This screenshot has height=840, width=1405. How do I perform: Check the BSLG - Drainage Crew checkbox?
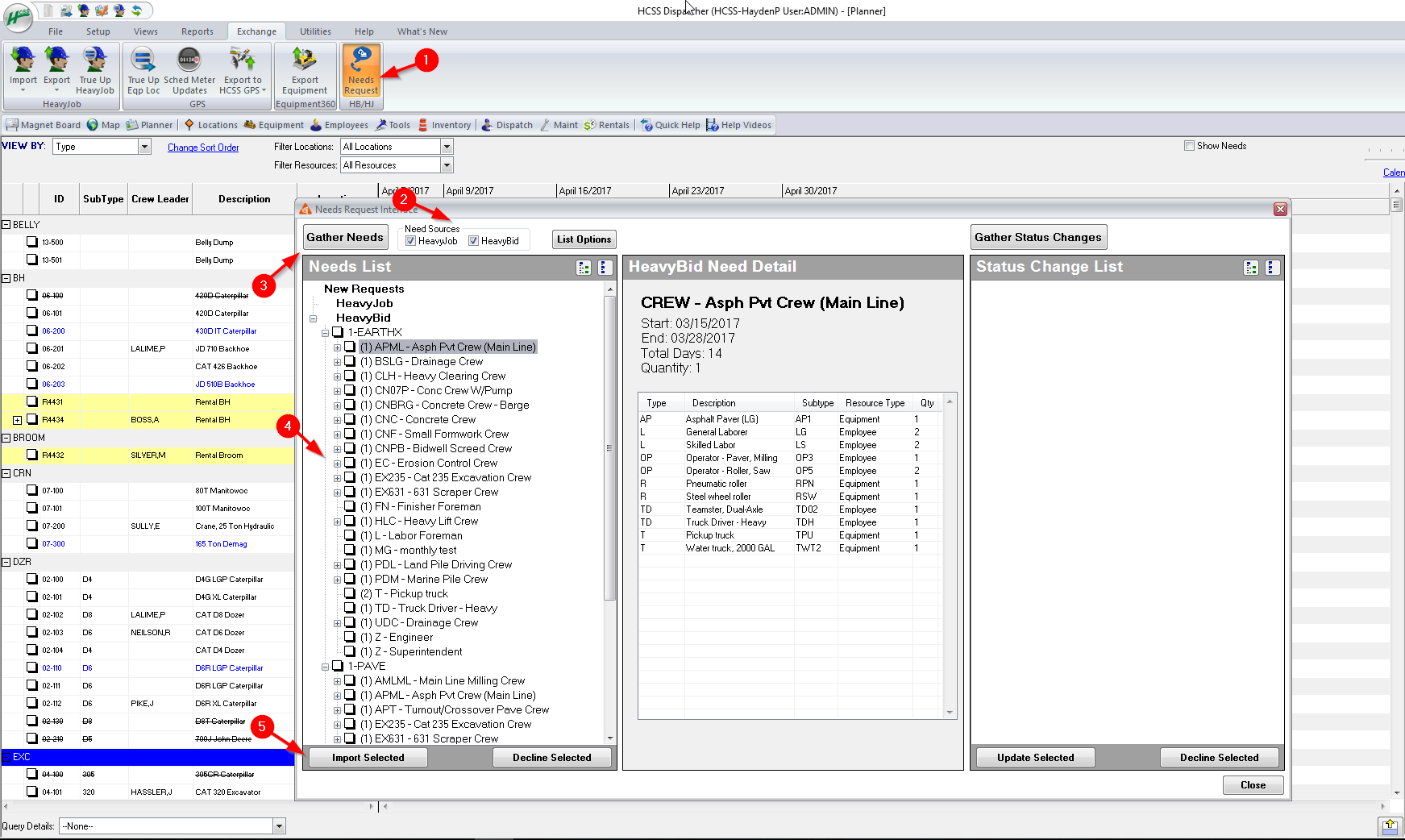tap(350, 361)
